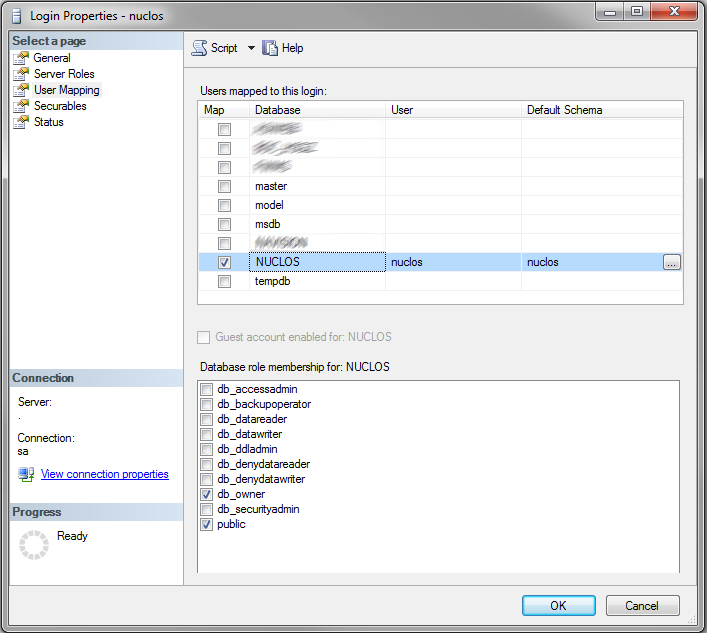The height and width of the screenshot is (633, 707).
Task: Click the Script toolbar icon
Action: (x=200, y=48)
